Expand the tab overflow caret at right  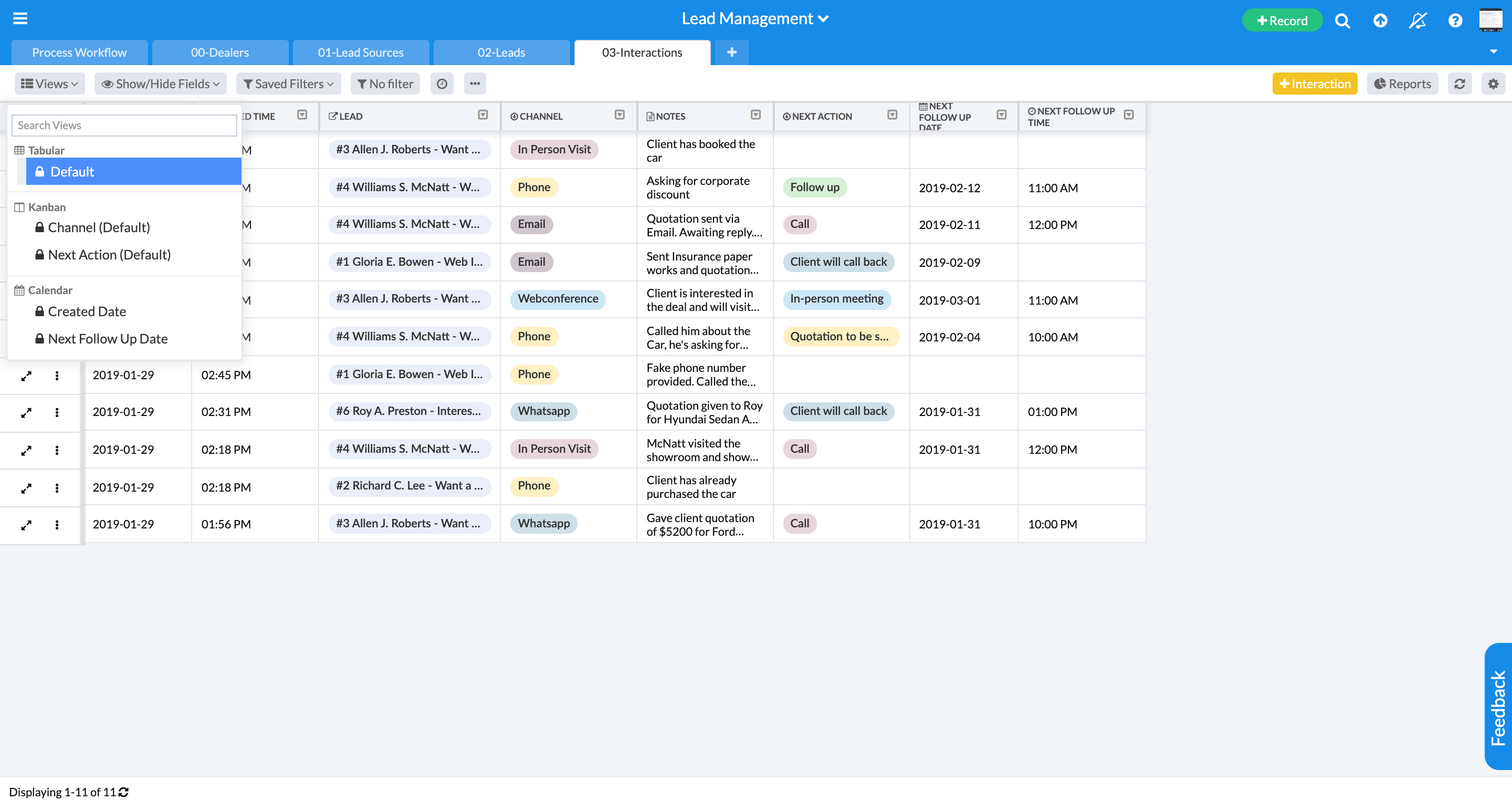(x=1494, y=51)
